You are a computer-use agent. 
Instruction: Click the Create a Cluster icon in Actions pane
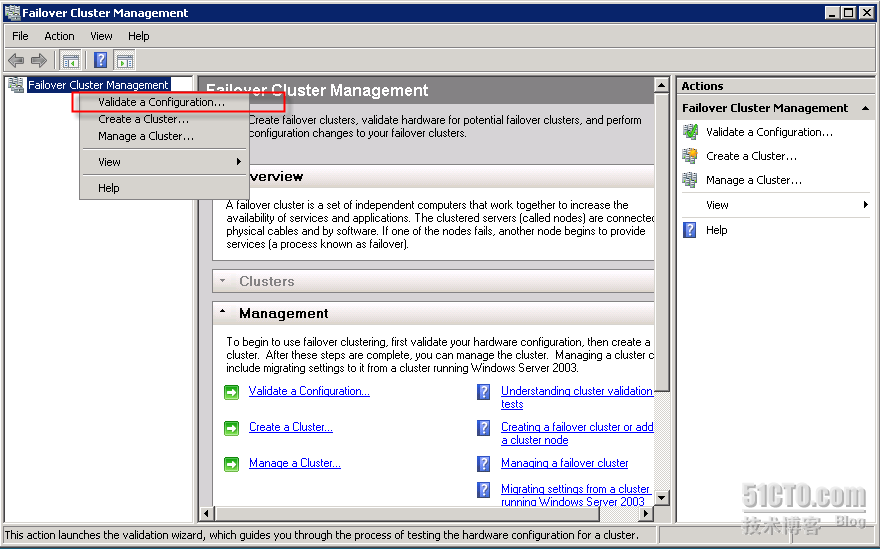[x=690, y=156]
